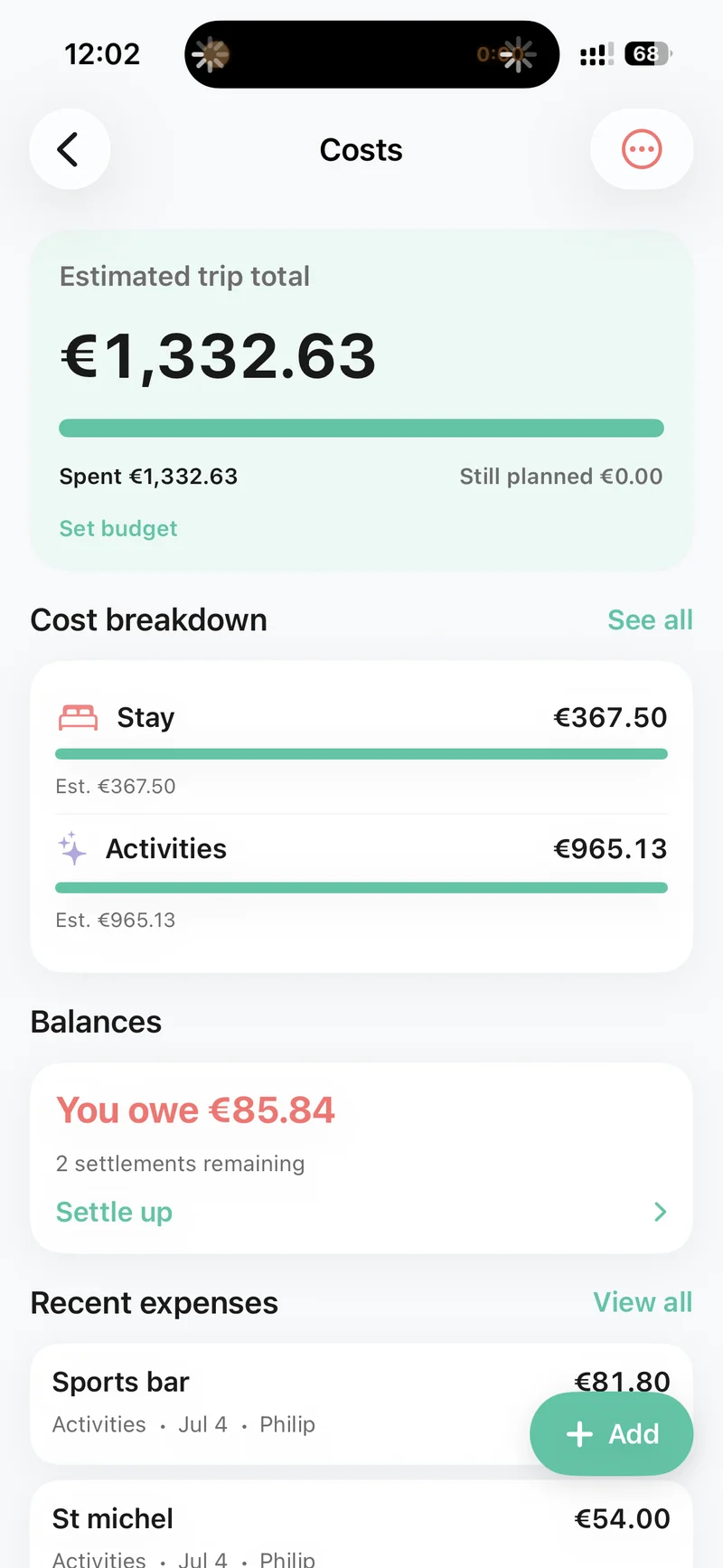Tap the plus icon in Add button
Screen dimensions: 723x1568
tap(579, 1434)
